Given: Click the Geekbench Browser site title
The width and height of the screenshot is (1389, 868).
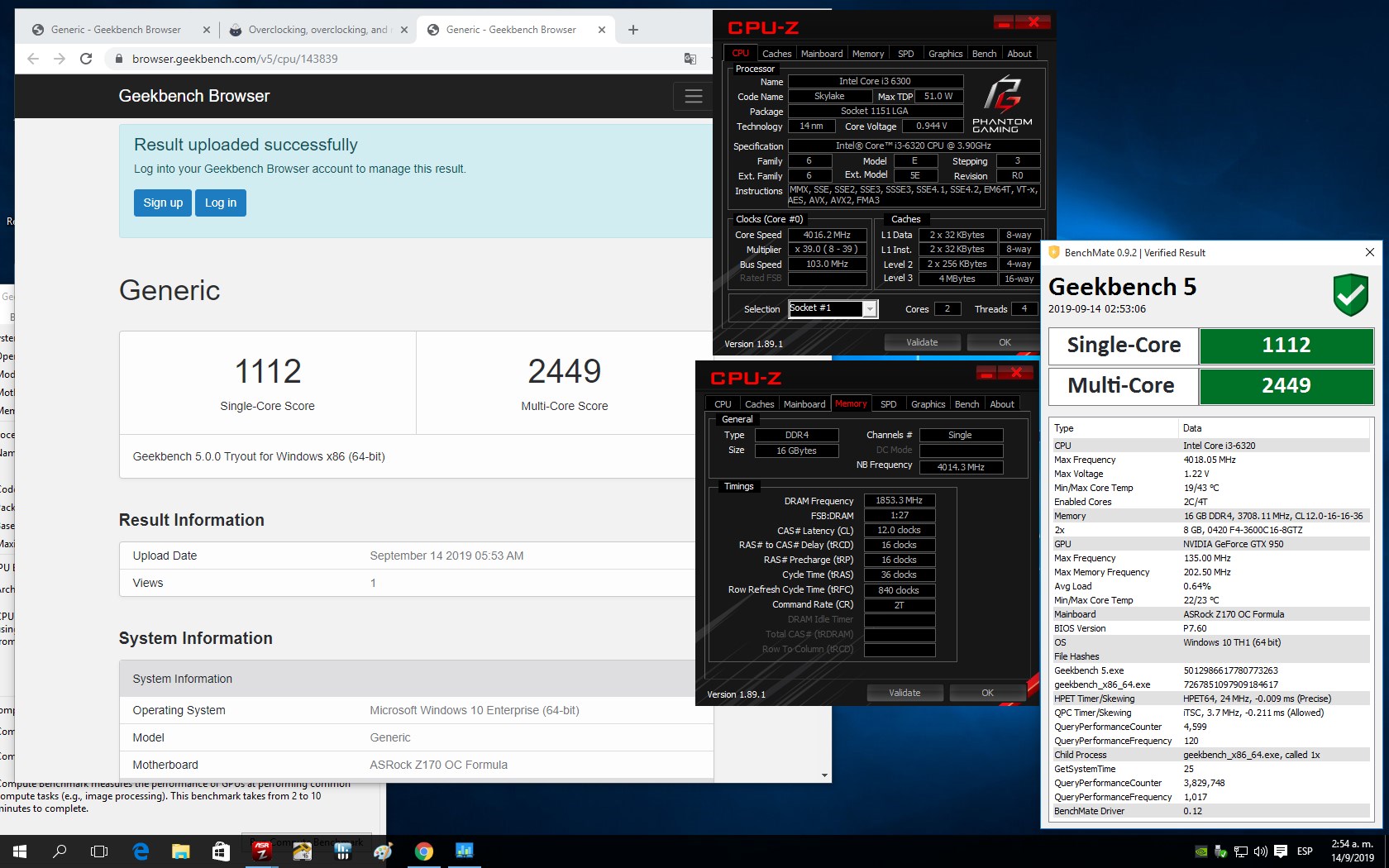Looking at the screenshot, I should click(x=194, y=96).
